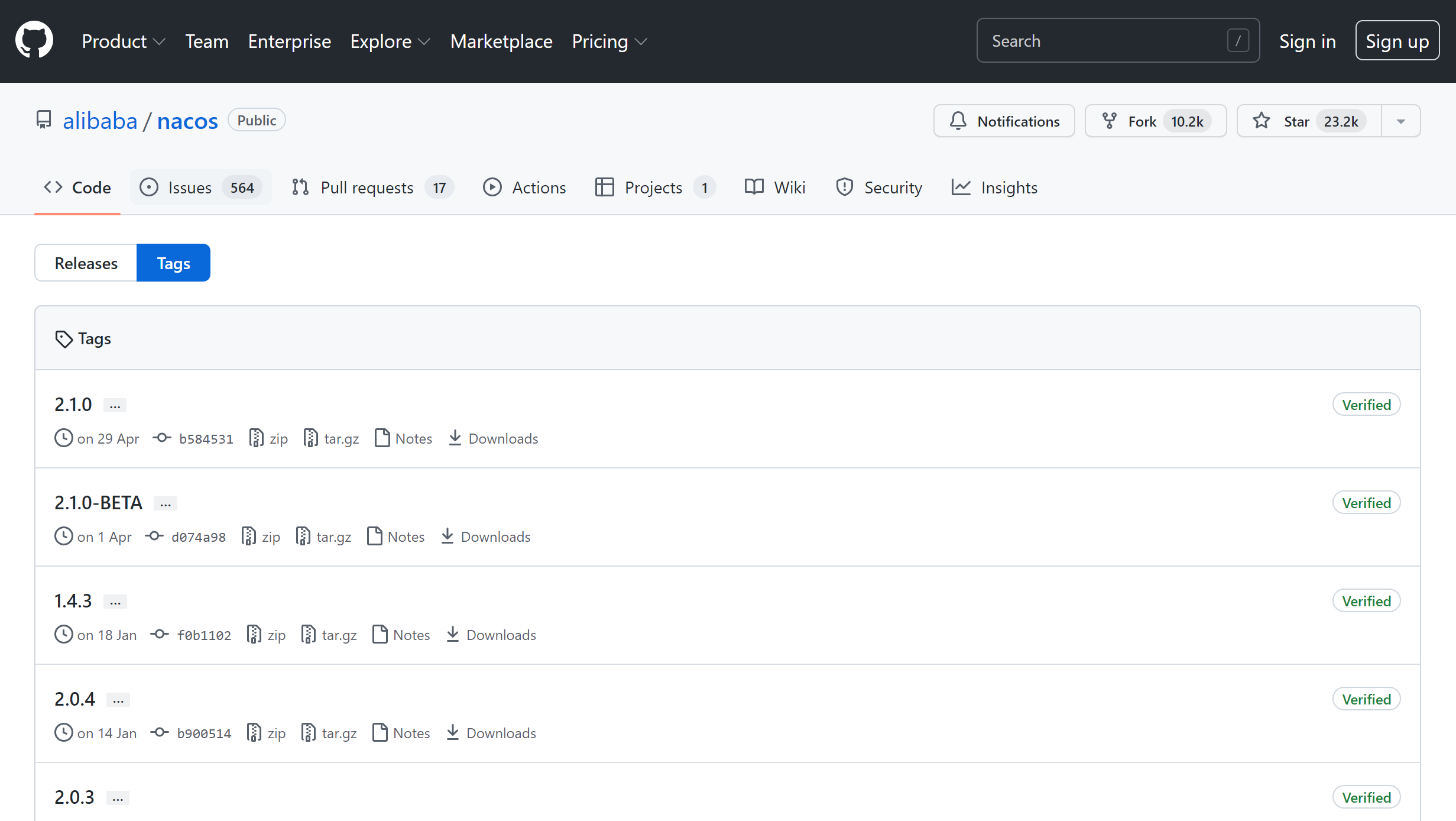Open the 2.1.0-BETA tag link
This screenshot has width=1456, height=821.
pyautogui.click(x=99, y=503)
